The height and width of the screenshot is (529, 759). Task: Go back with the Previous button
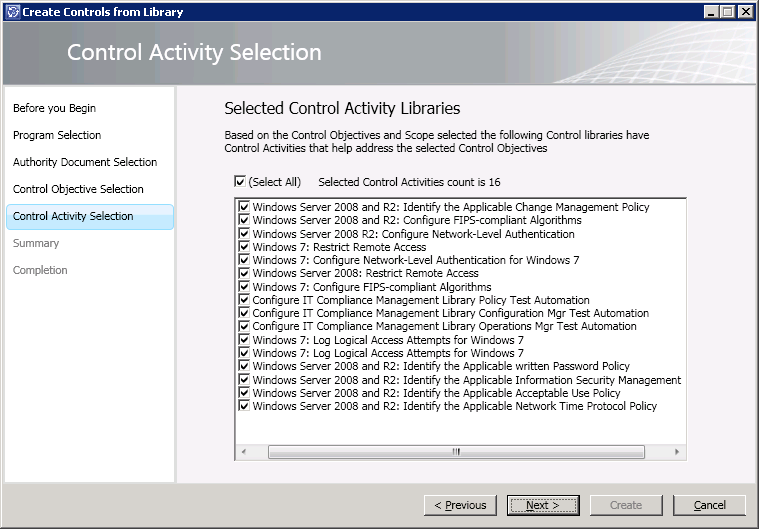click(460, 505)
